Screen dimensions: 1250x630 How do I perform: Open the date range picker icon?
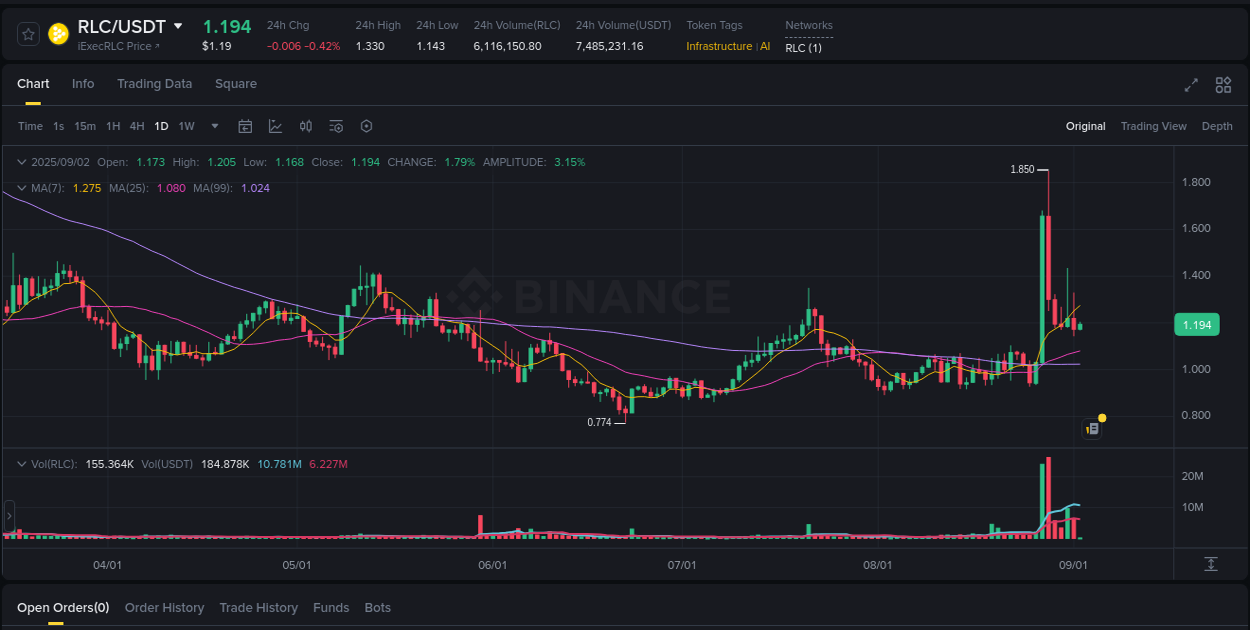tap(245, 126)
